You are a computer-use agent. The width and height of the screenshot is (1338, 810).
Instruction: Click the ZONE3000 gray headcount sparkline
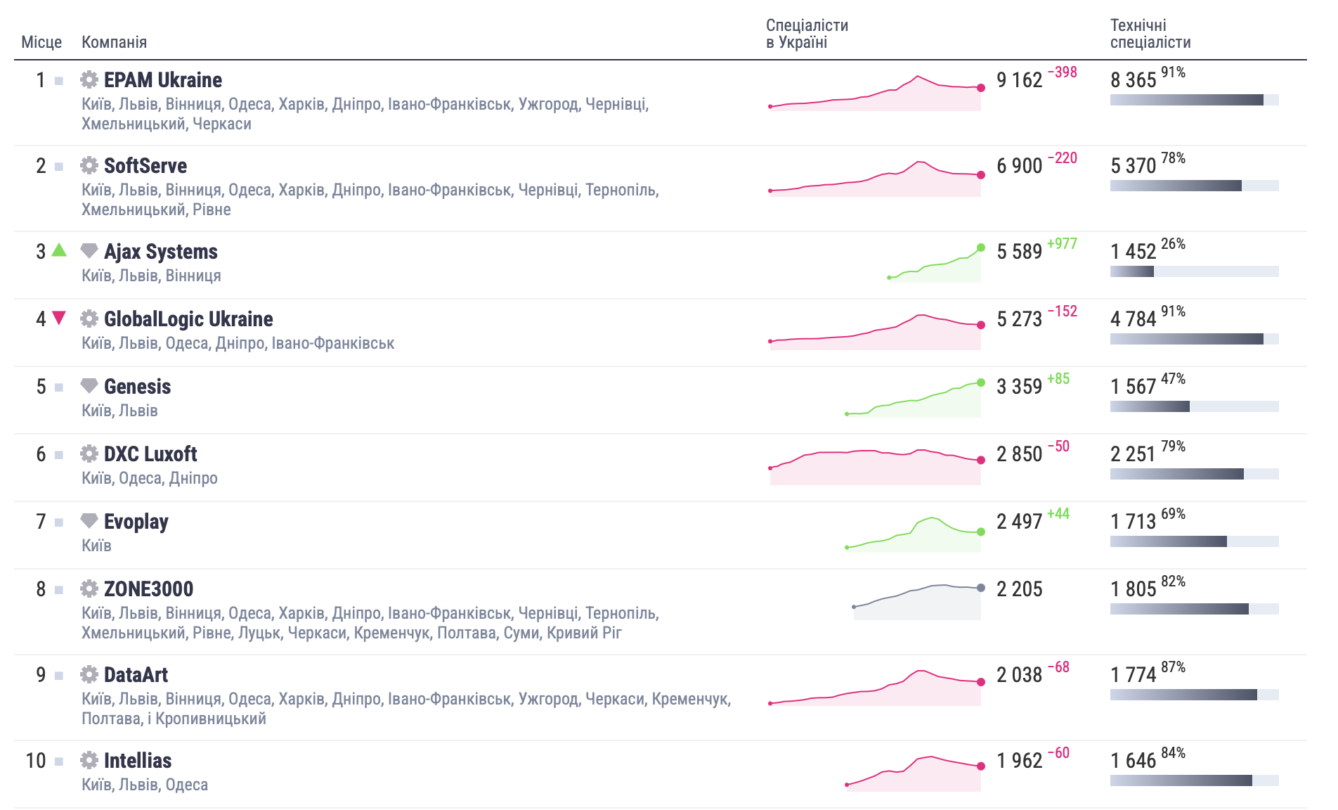[x=917, y=601]
